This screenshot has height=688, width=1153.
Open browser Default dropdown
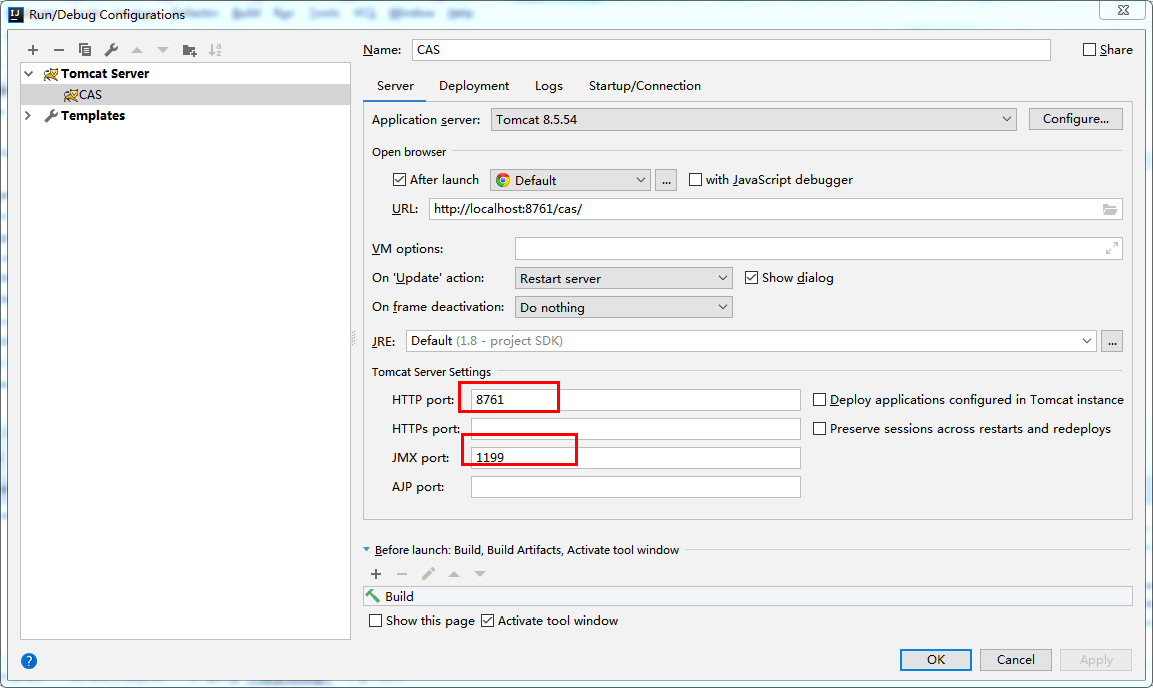pyautogui.click(x=570, y=180)
